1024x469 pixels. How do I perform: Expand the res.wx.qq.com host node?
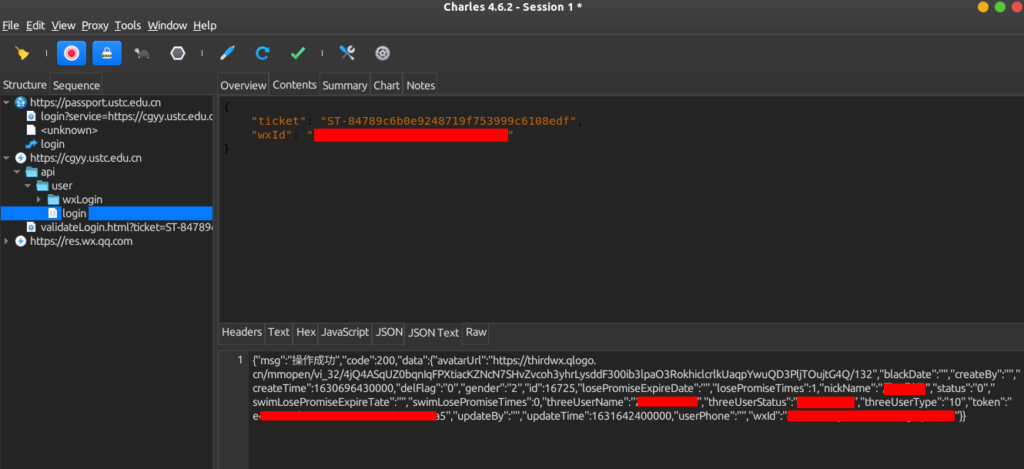[x=8, y=242]
